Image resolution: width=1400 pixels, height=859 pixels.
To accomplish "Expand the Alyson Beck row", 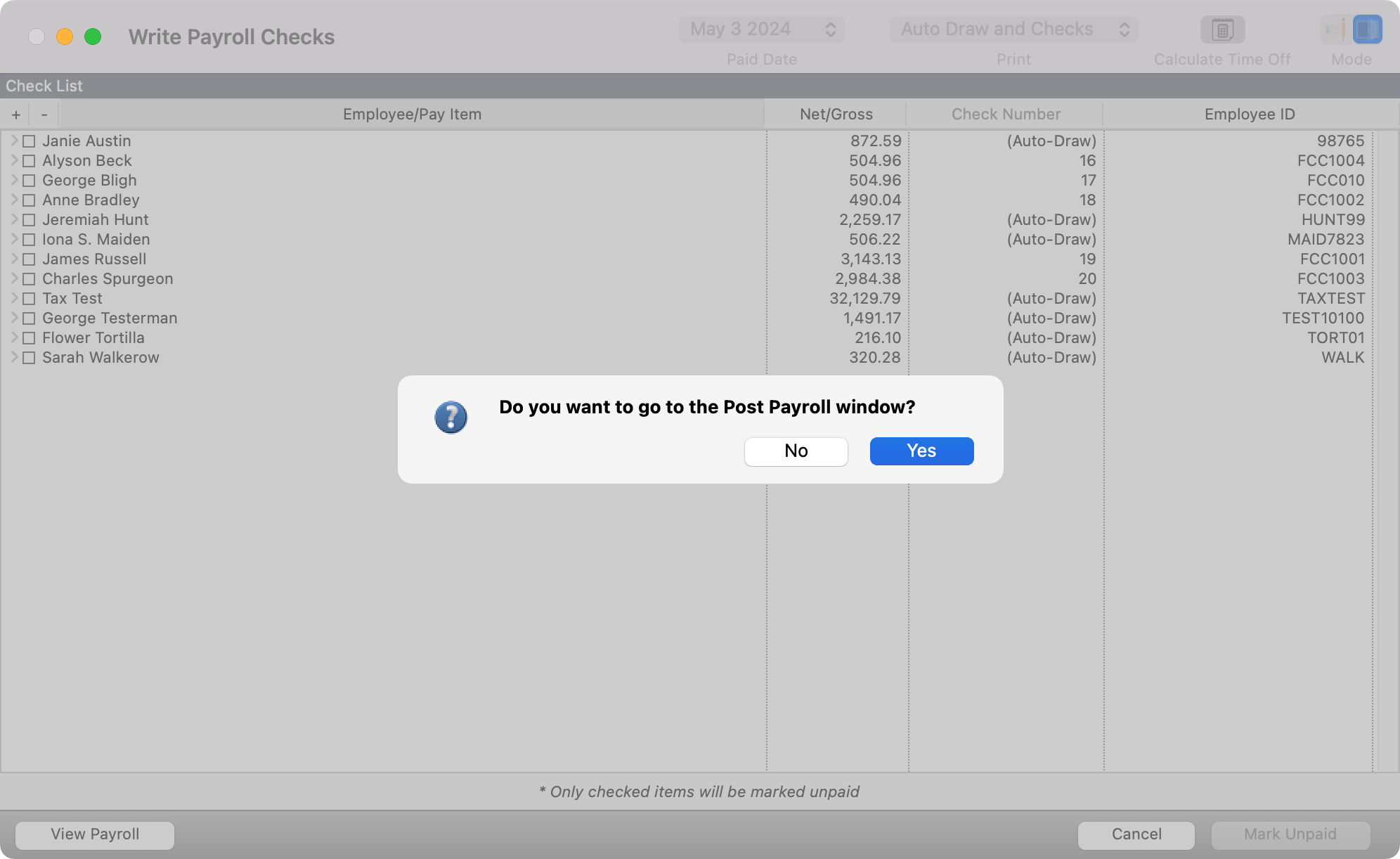I will click(14, 160).
